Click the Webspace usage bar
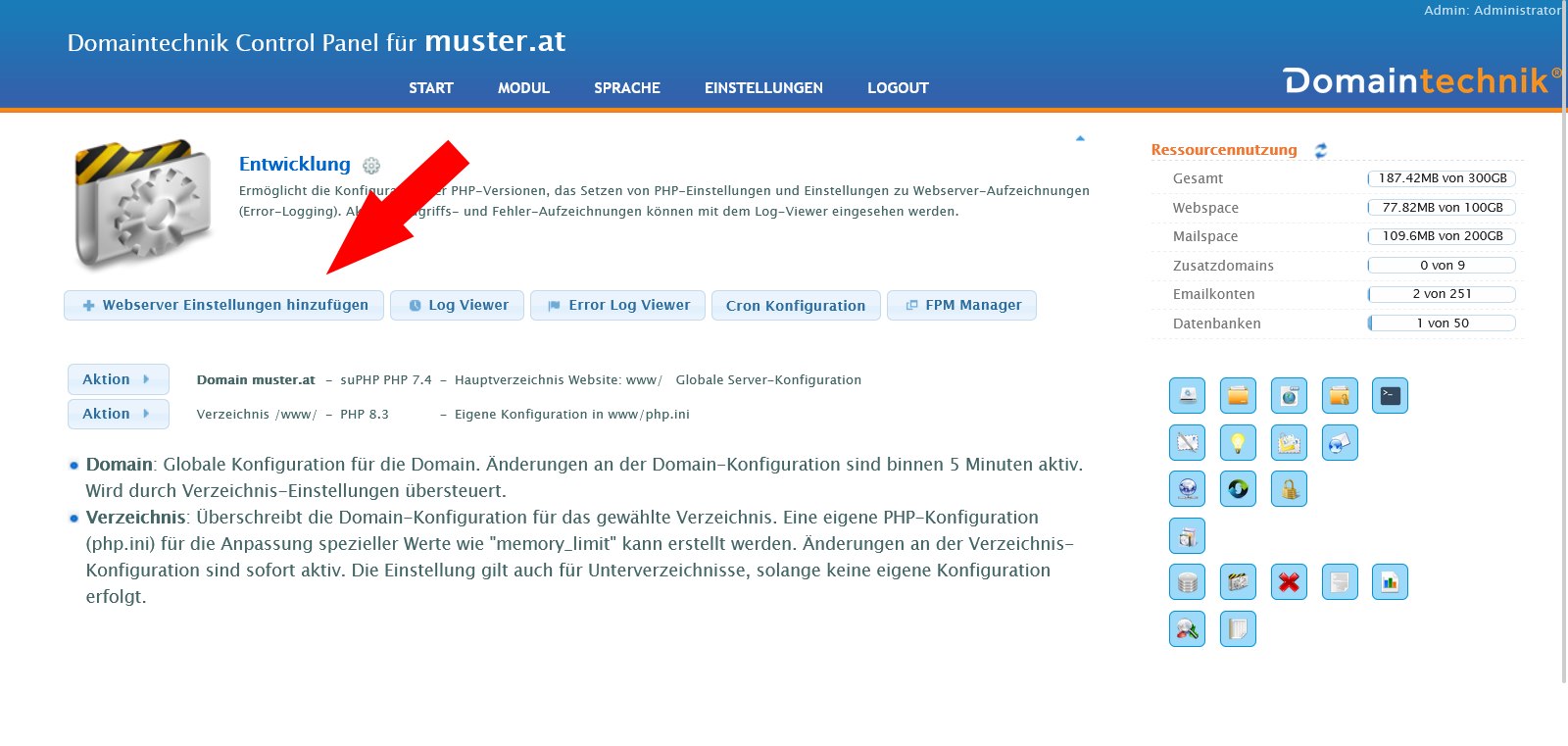This screenshot has width=1568, height=746. [1442, 208]
